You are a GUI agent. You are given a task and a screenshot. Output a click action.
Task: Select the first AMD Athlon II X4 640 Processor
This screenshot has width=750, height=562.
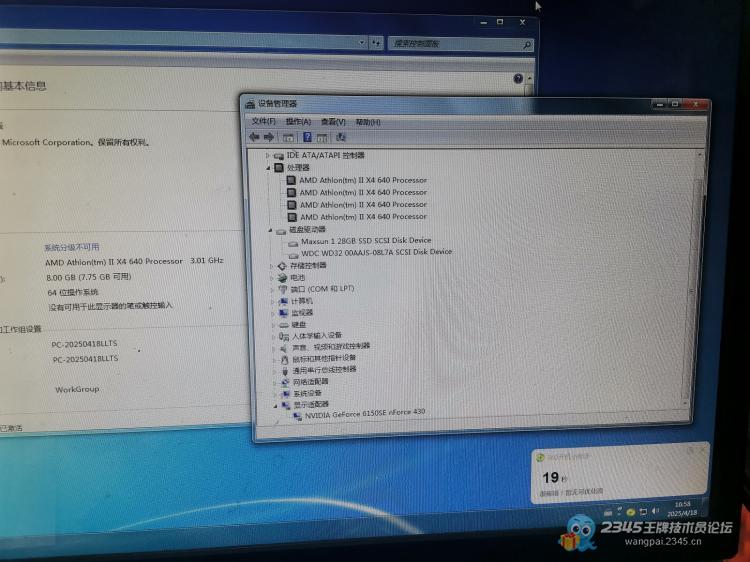(x=363, y=180)
